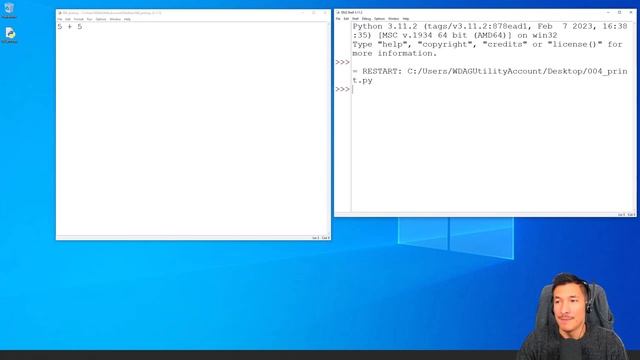Open Edit menu in IDLE Shell window
640x360 pixels.
pyautogui.click(x=346, y=19)
